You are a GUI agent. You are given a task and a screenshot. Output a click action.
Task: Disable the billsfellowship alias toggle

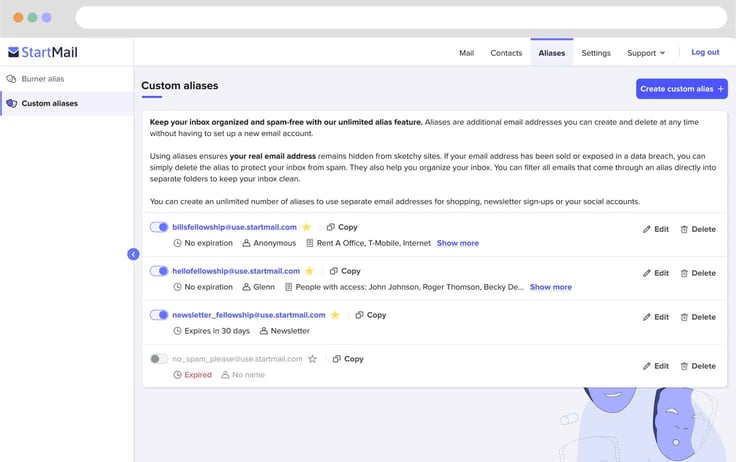pos(159,227)
